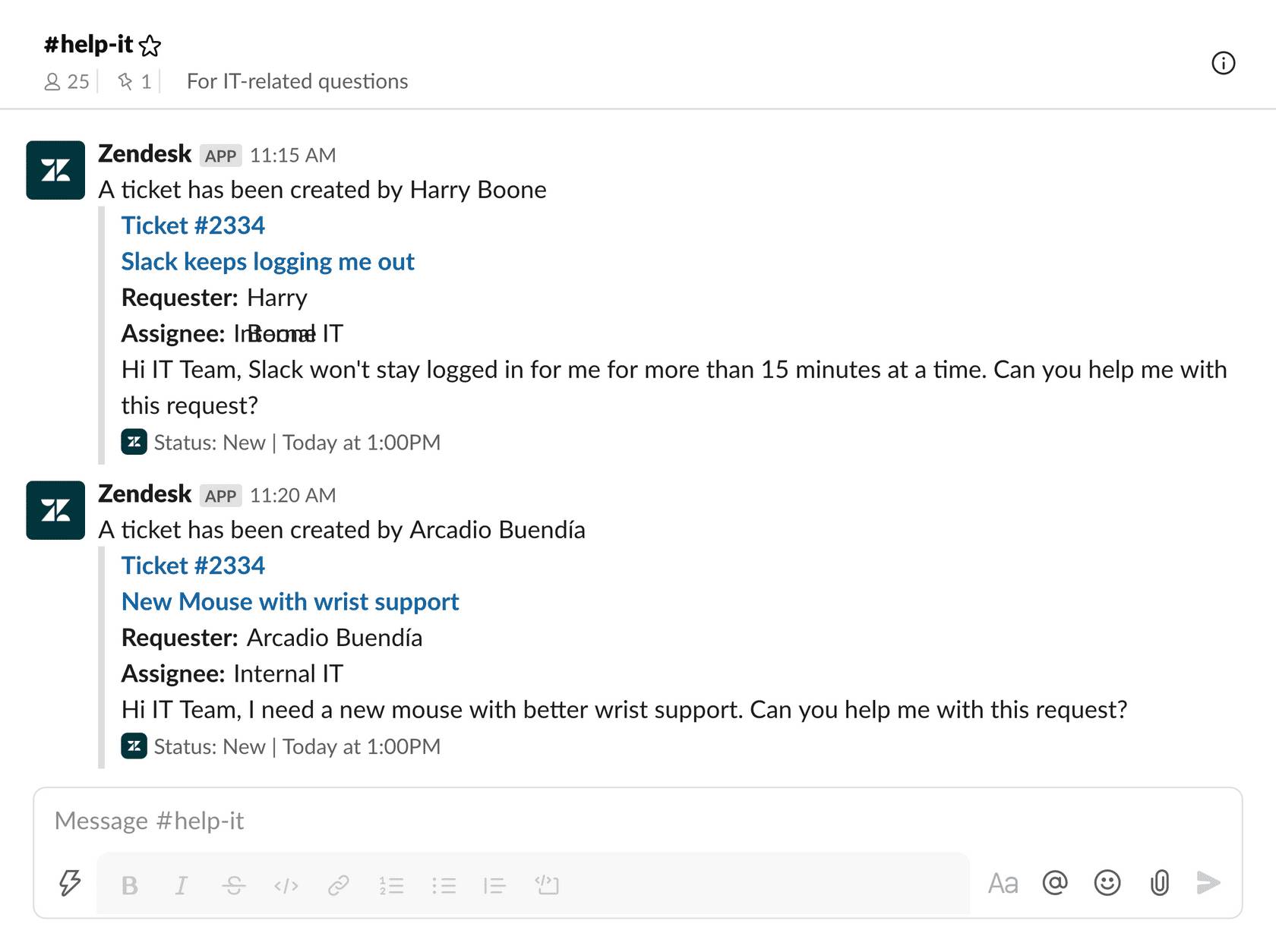Click the APP badge on 11:20 AM message
This screenshot has height=952, width=1276.
point(220,496)
